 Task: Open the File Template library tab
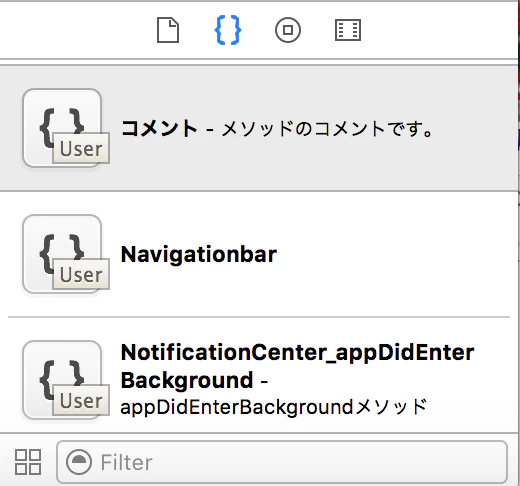(168, 30)
